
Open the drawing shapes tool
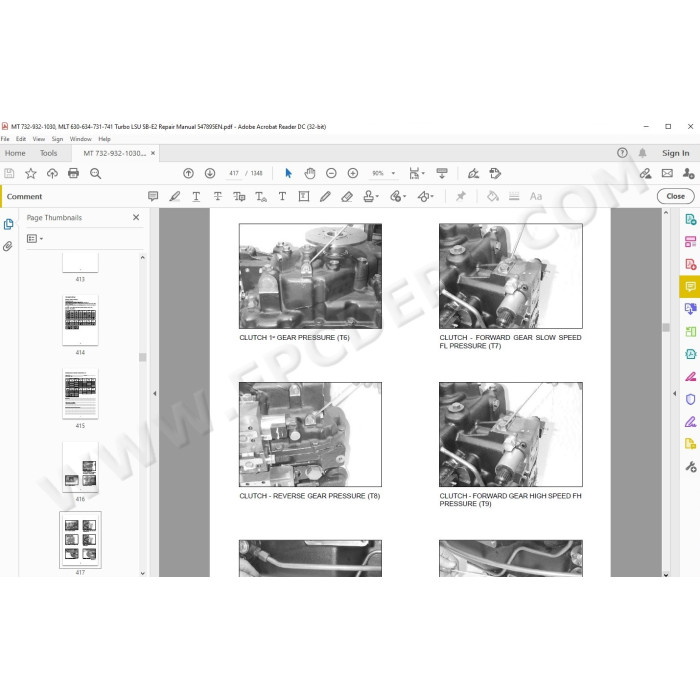423,196
